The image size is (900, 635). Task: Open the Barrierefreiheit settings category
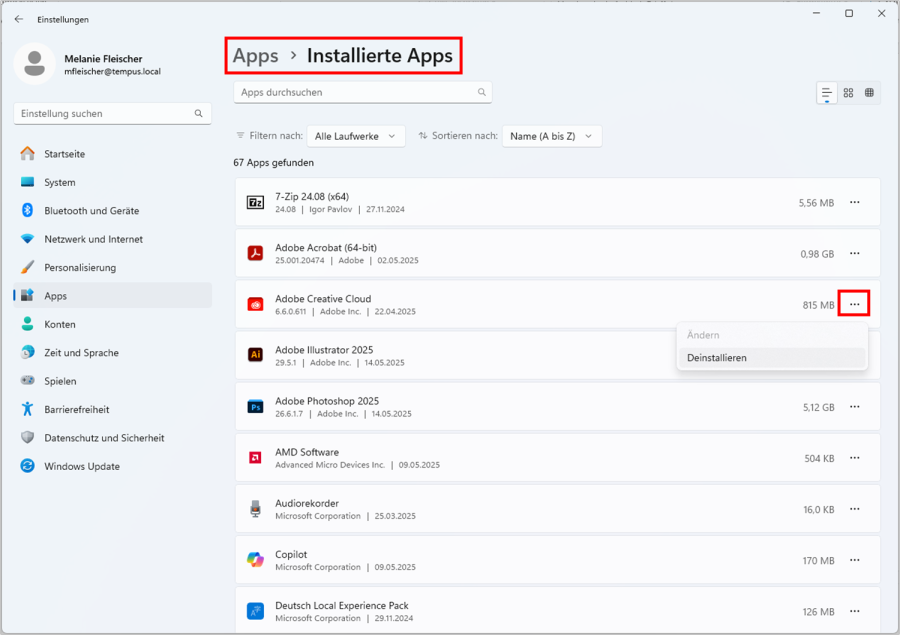[112, 409]
